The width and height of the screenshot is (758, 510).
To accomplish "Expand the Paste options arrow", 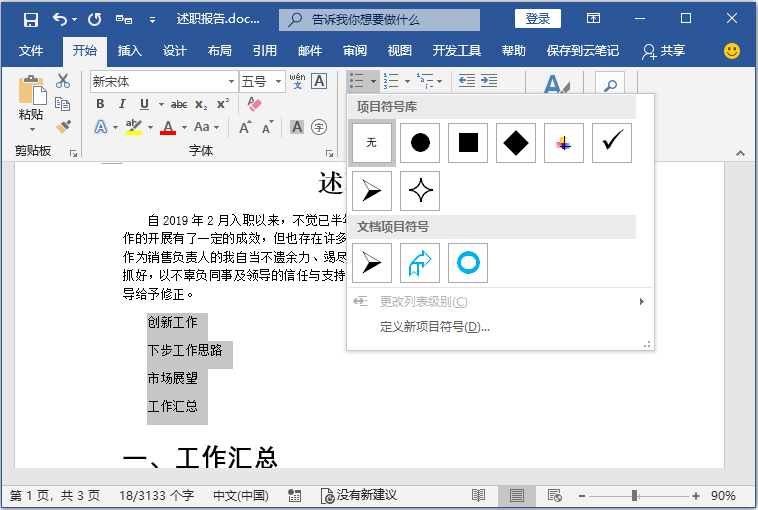I will point(32,129).
